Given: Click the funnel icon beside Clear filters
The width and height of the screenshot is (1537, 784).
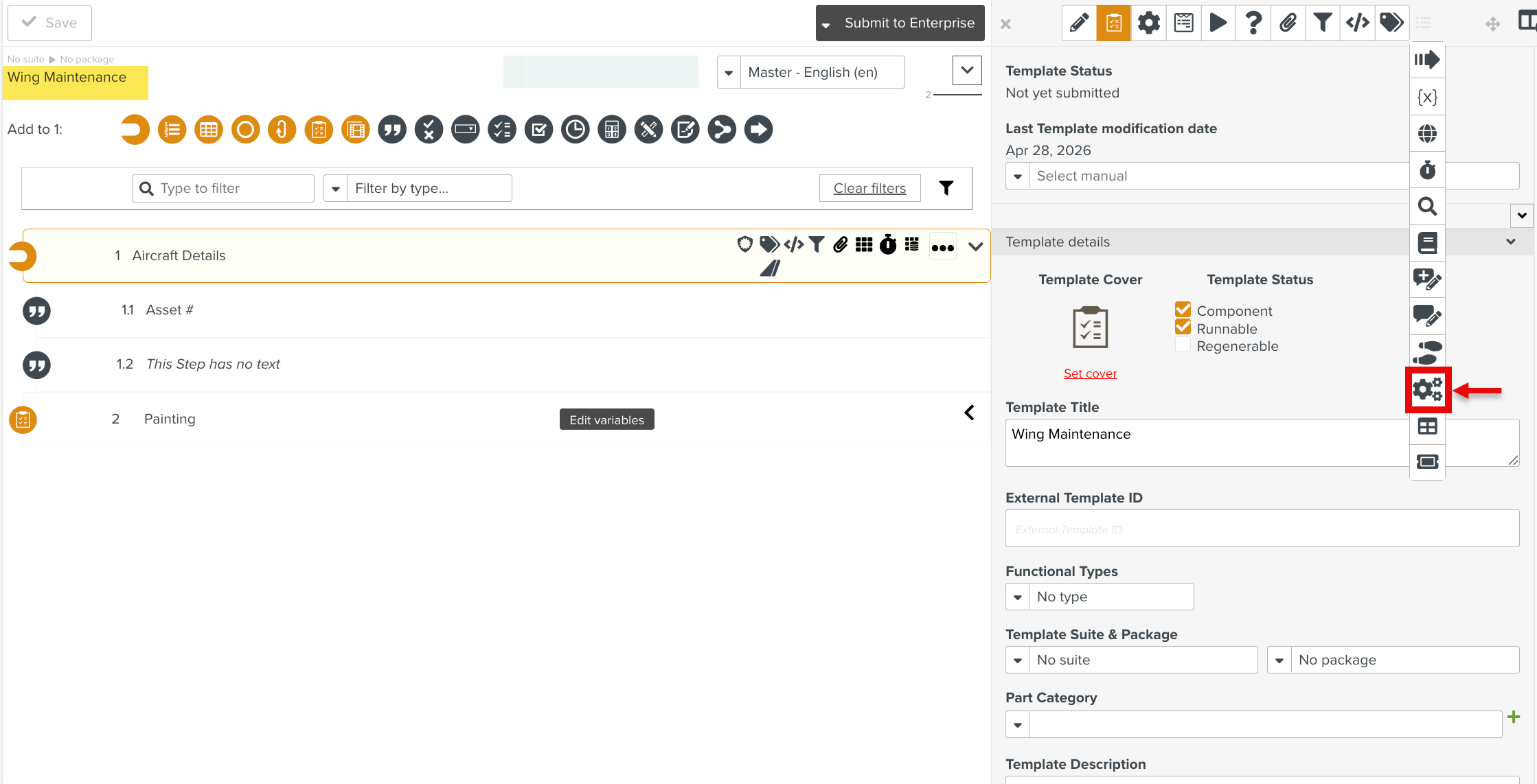Looking at the screenshot, I should [946, 188].
